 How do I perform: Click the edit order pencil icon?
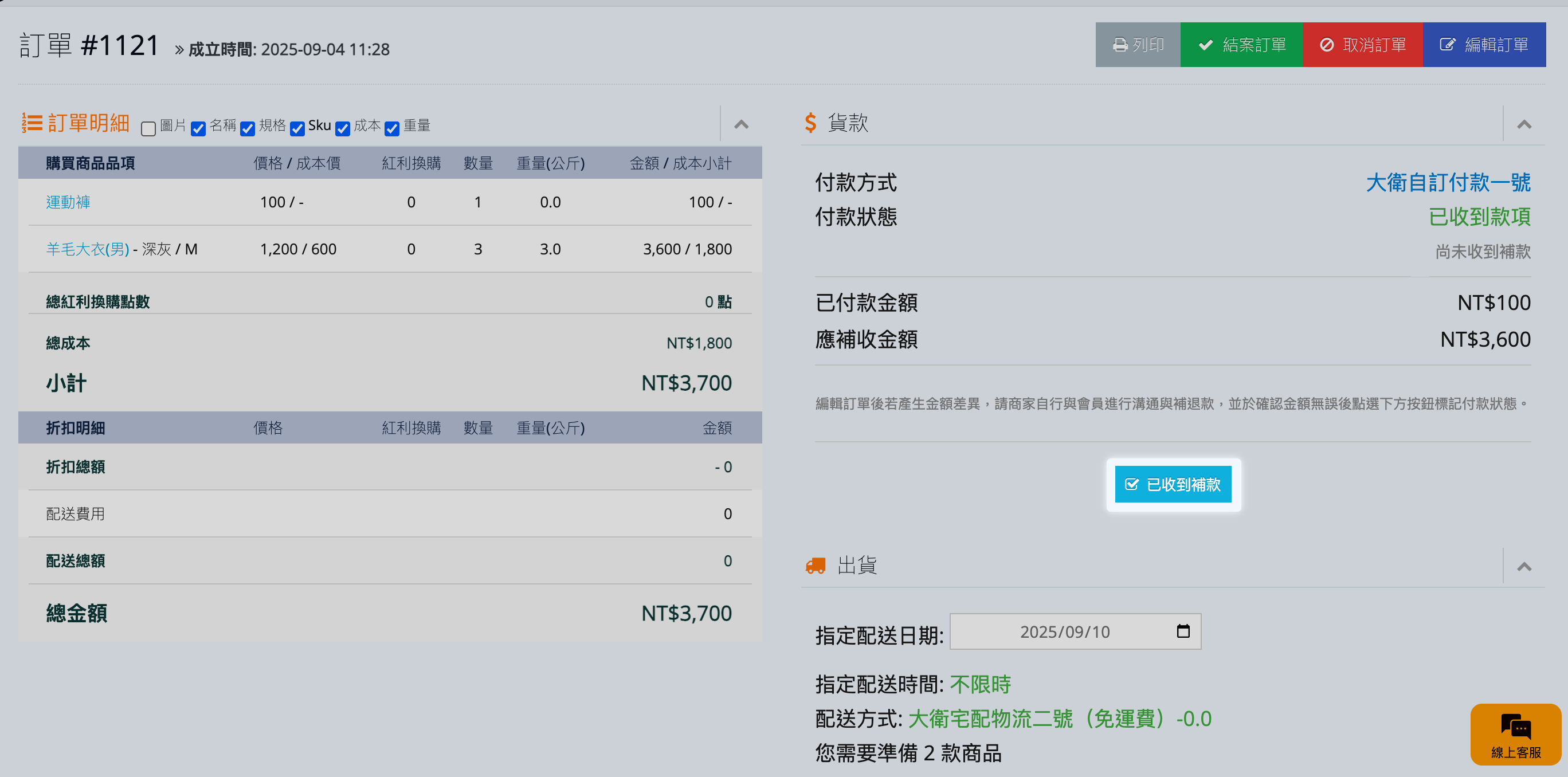pyautogui.click(x=1447, y=45)
